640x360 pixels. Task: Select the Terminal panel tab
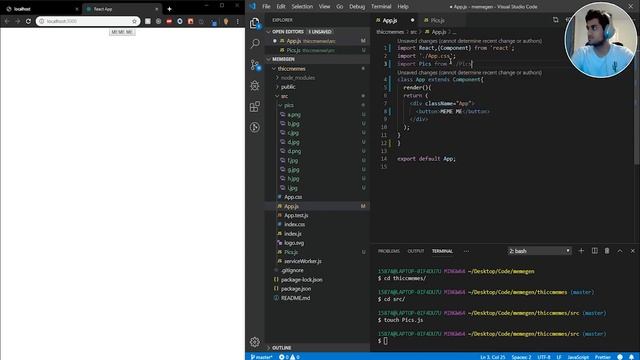point(442,251)
